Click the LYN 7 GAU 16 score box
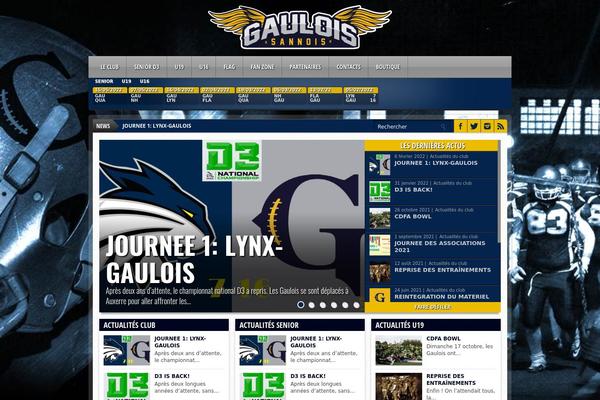600x400 pixels. click(x=361, y=95)
